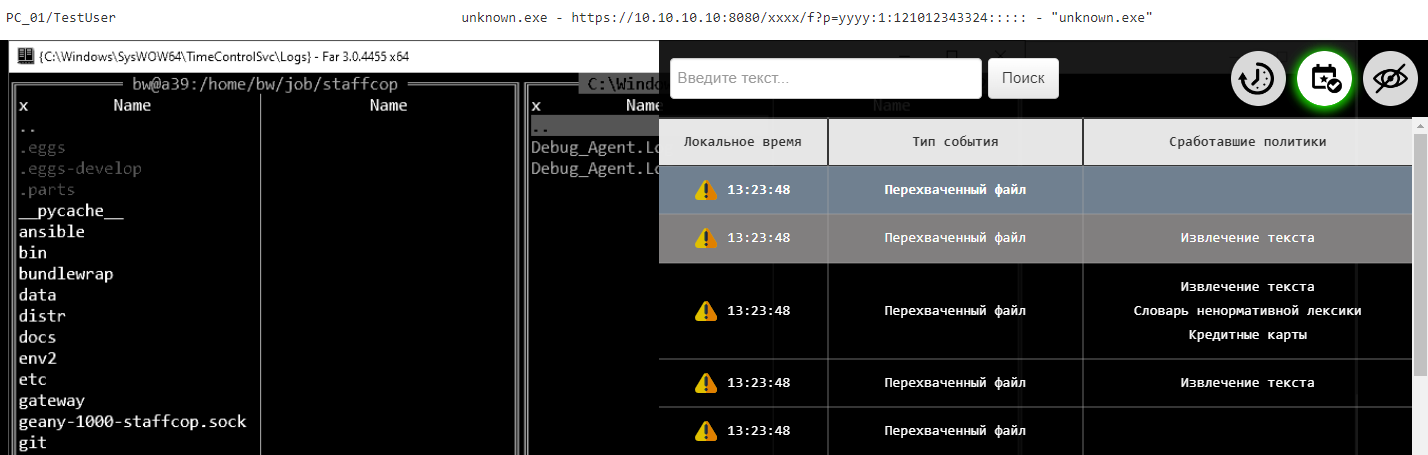This screenshot has height=455, width=1428.
Task: Select the bundlewrap folder in the file list
Action: click(x=66, y=274)
